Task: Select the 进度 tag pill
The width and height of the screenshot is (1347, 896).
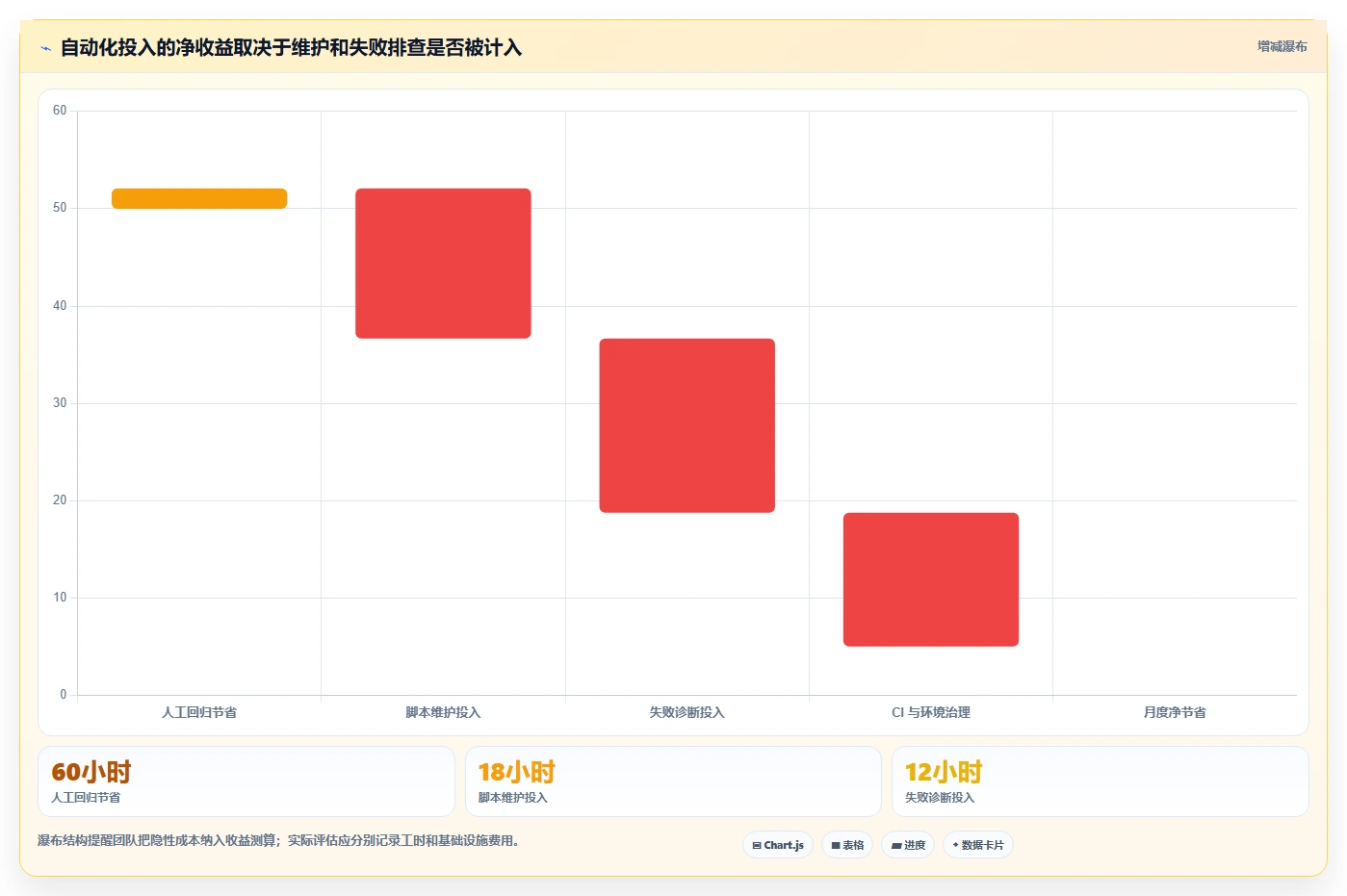Action: pyautogui.click(x=908, y=845)
